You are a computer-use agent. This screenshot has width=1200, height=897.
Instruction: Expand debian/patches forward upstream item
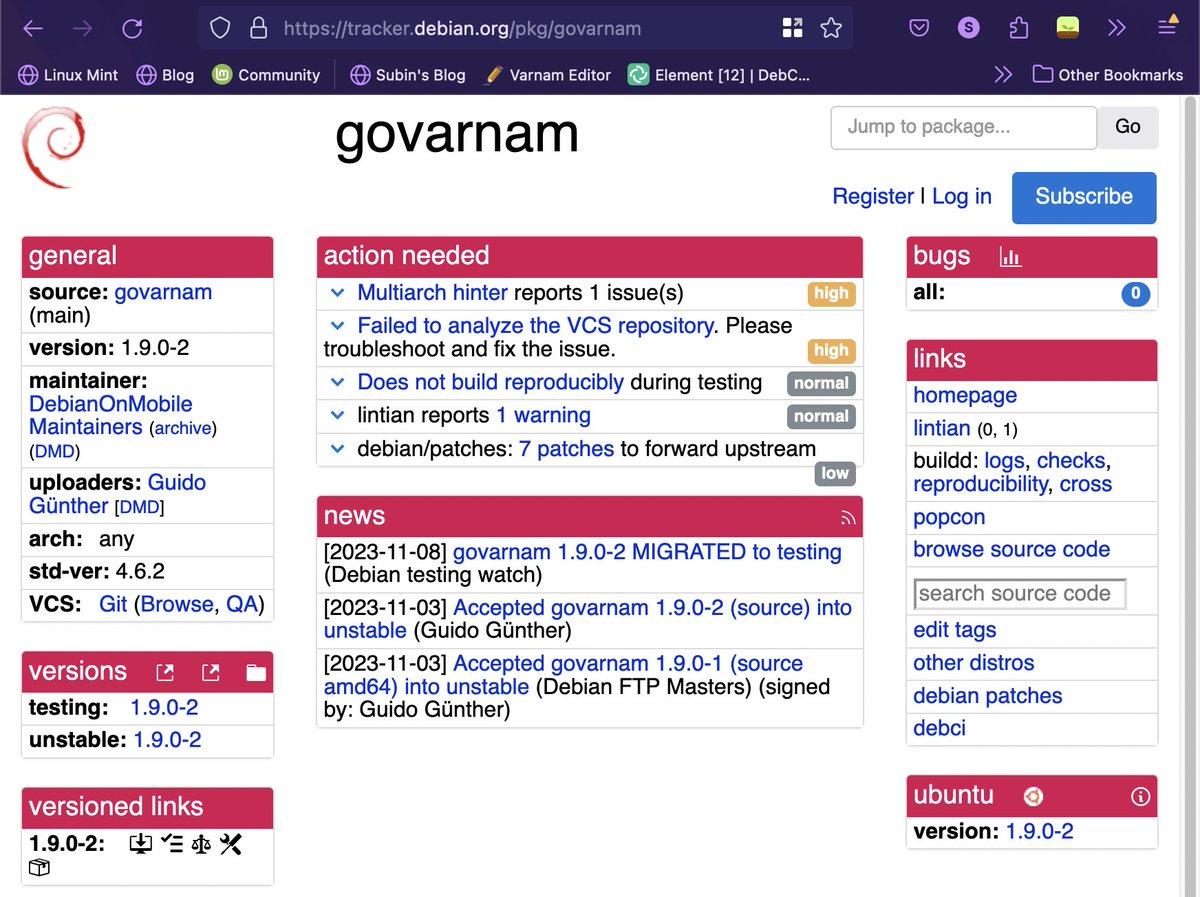pyautogui.click(x=337, y=449)
